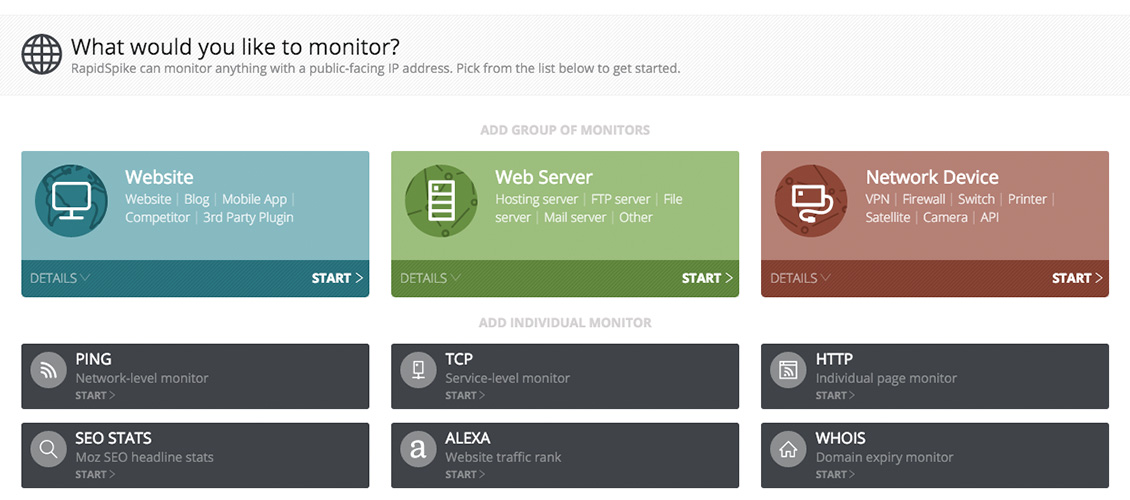
Task: Click the HTTP title text
Action: tap(835, 359)
